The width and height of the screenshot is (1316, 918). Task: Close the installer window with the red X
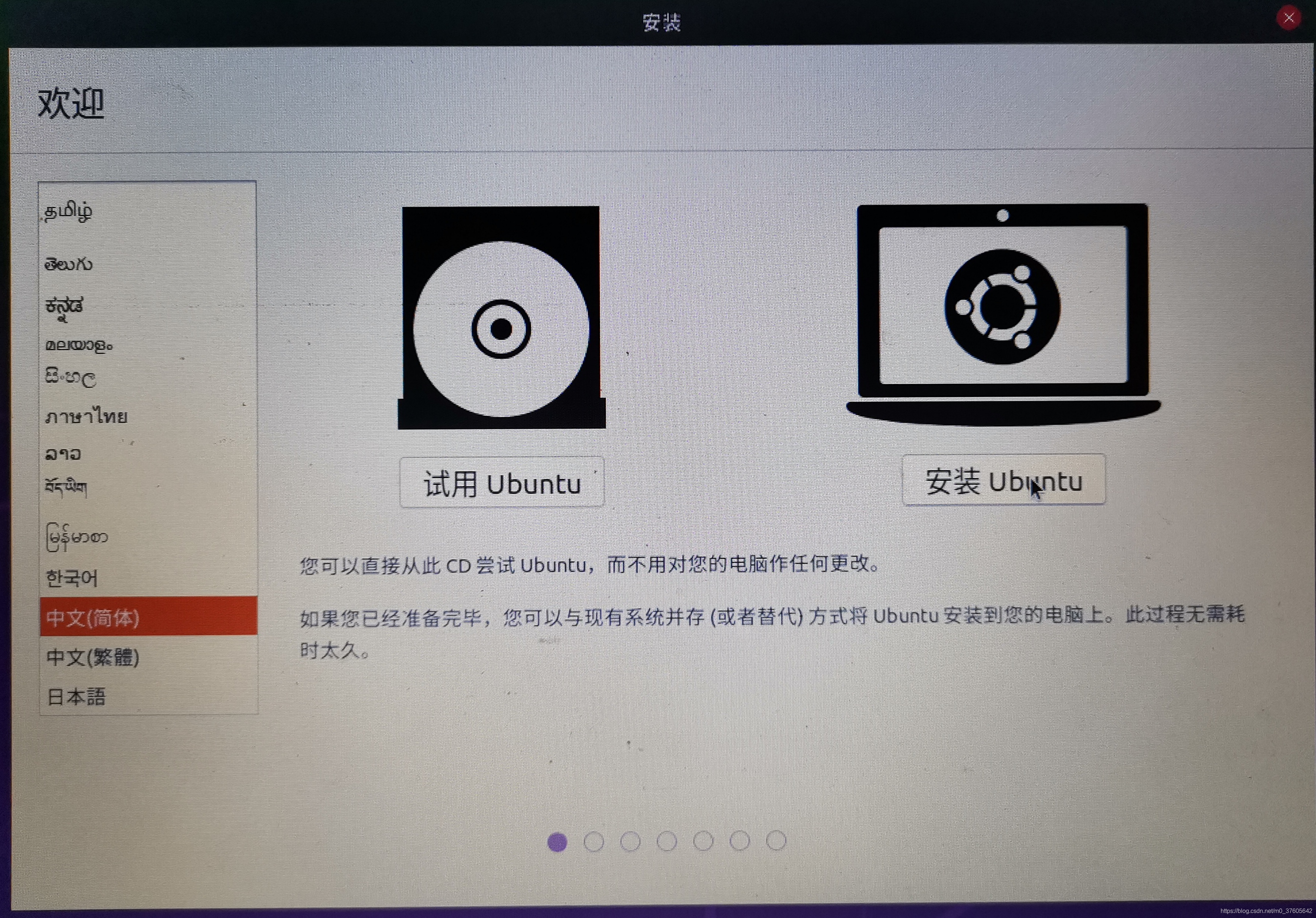tap(1289, 18)
